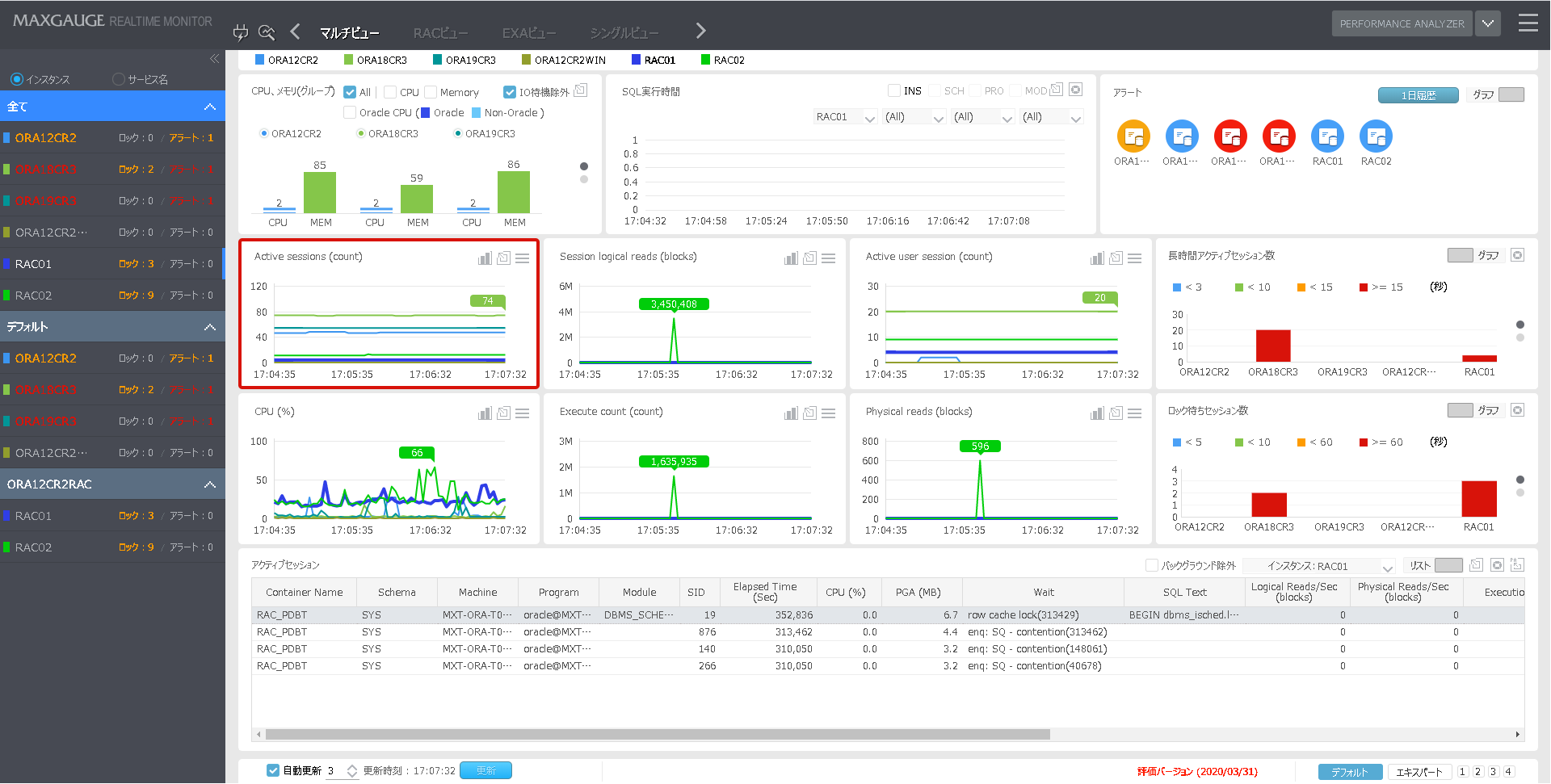The height and width of the screenshot is (784, 1551).
Task: Collapse the left sidebar with double chevron
Action: tap(214, 58)
